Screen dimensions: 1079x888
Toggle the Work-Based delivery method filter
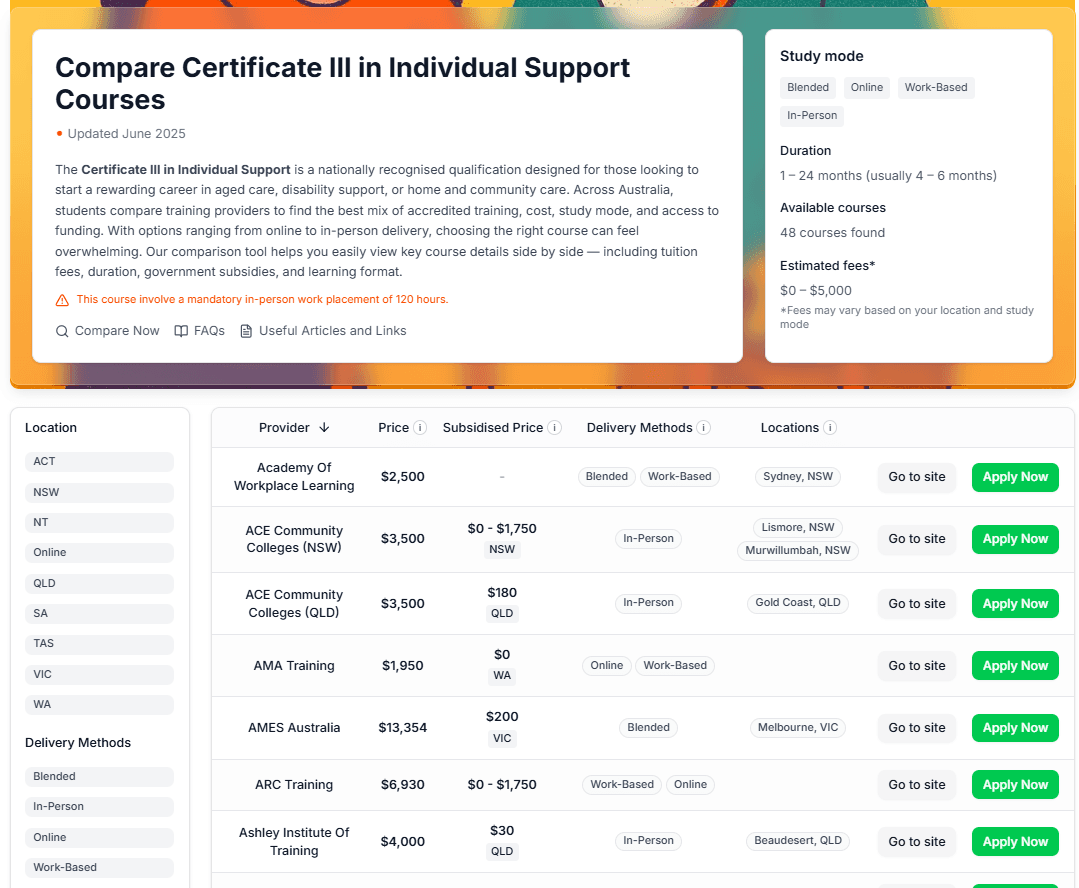pos(99,867)
